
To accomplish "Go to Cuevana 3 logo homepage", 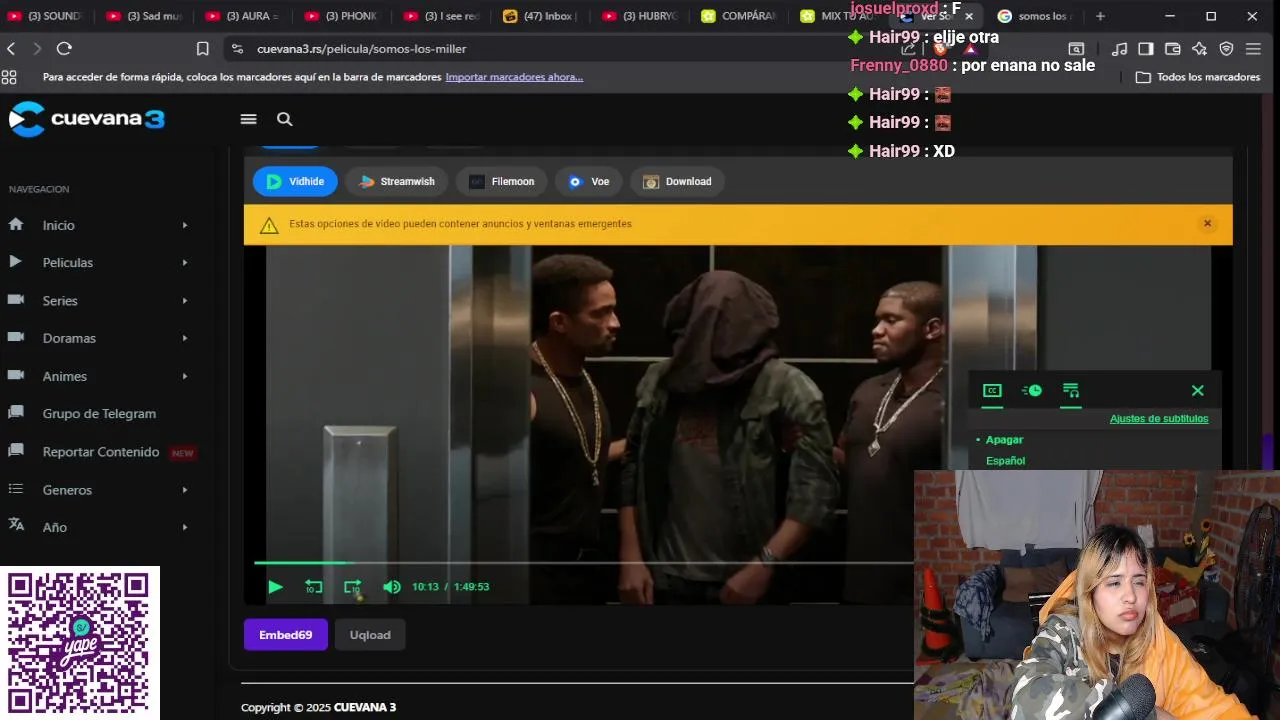I will (87, 119).
